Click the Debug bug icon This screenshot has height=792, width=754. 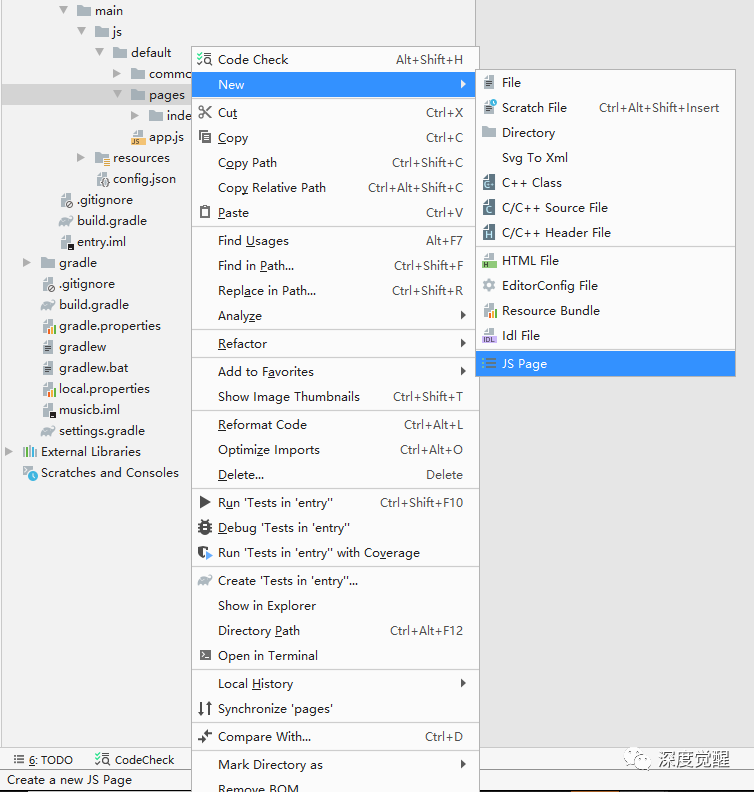[x=205, y=527]
